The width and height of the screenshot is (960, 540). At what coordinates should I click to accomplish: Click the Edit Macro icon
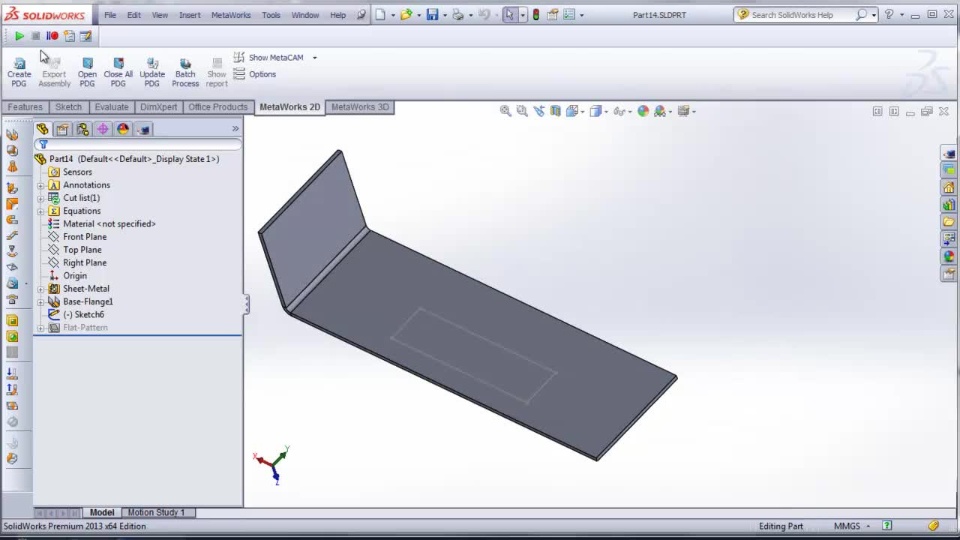click(86, 36)
